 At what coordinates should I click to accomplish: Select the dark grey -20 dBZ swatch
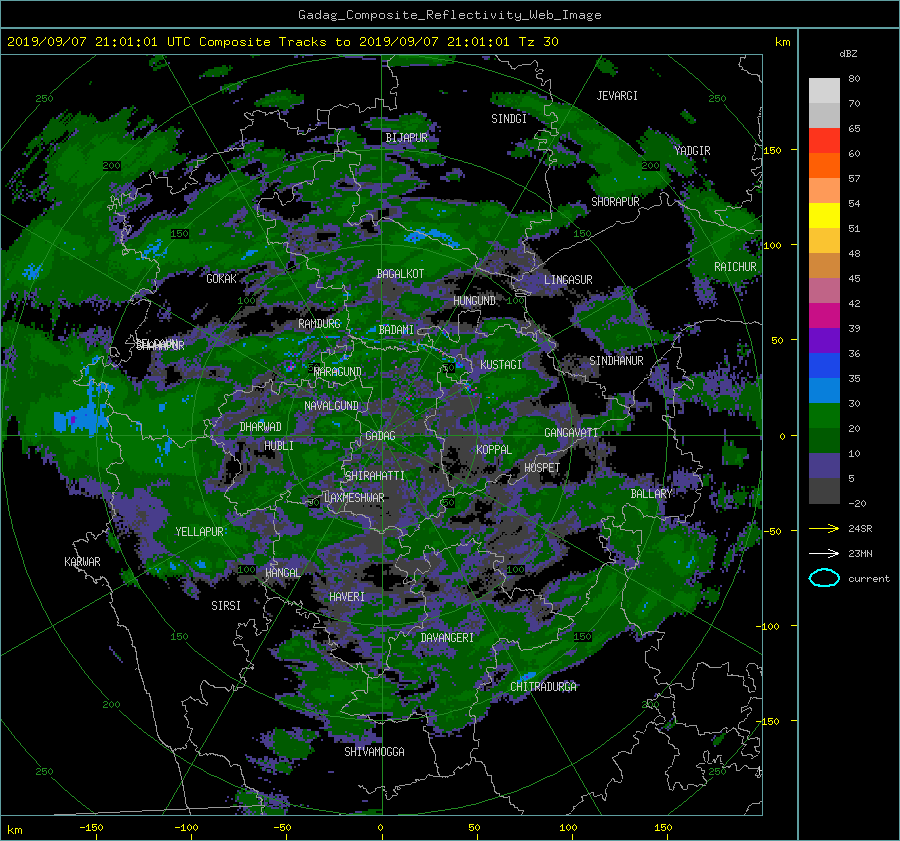pos(824,491)
